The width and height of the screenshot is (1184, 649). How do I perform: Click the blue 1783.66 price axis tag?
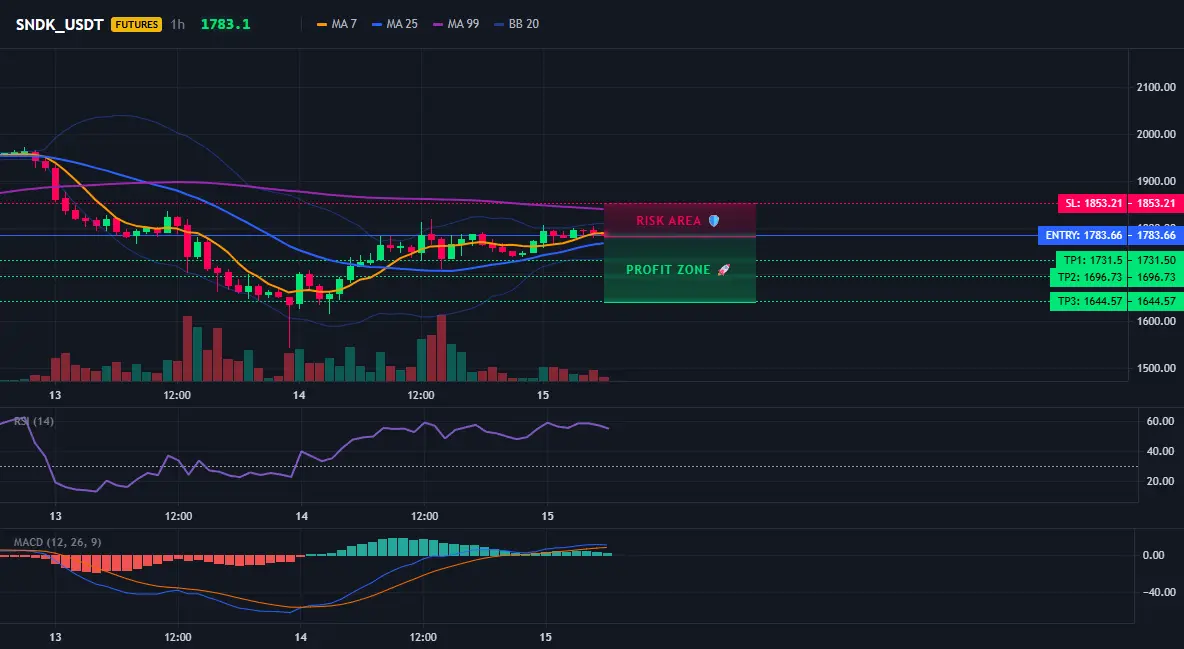(x=1156, y=236)
